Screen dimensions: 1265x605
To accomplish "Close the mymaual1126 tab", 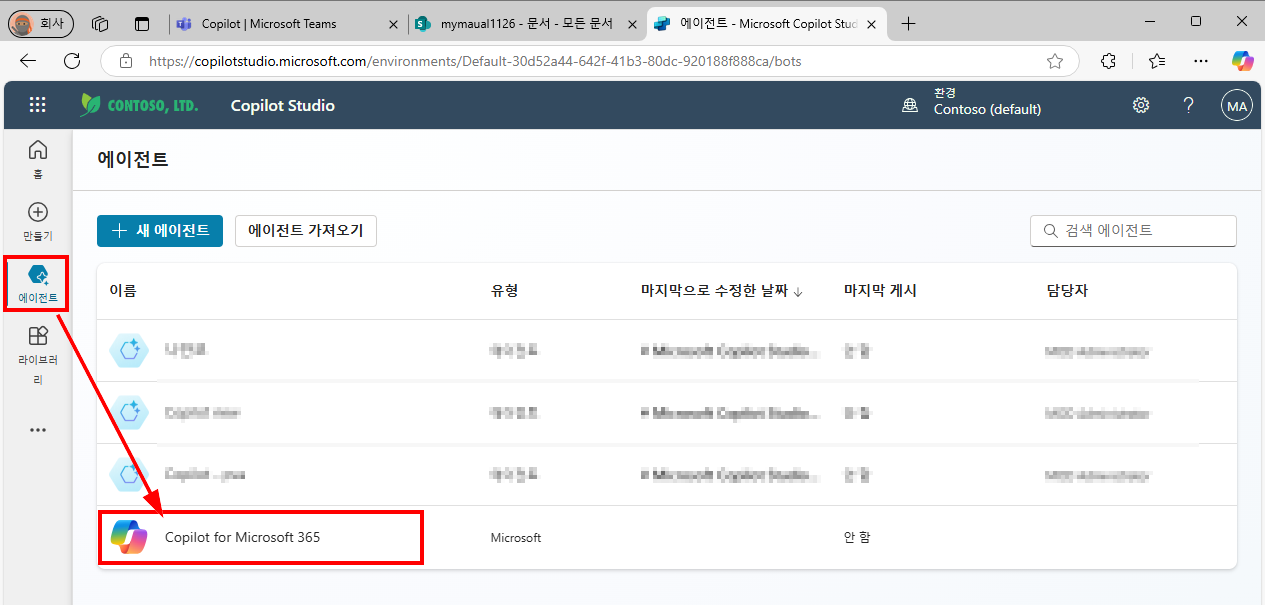I will tap(631, 24).
